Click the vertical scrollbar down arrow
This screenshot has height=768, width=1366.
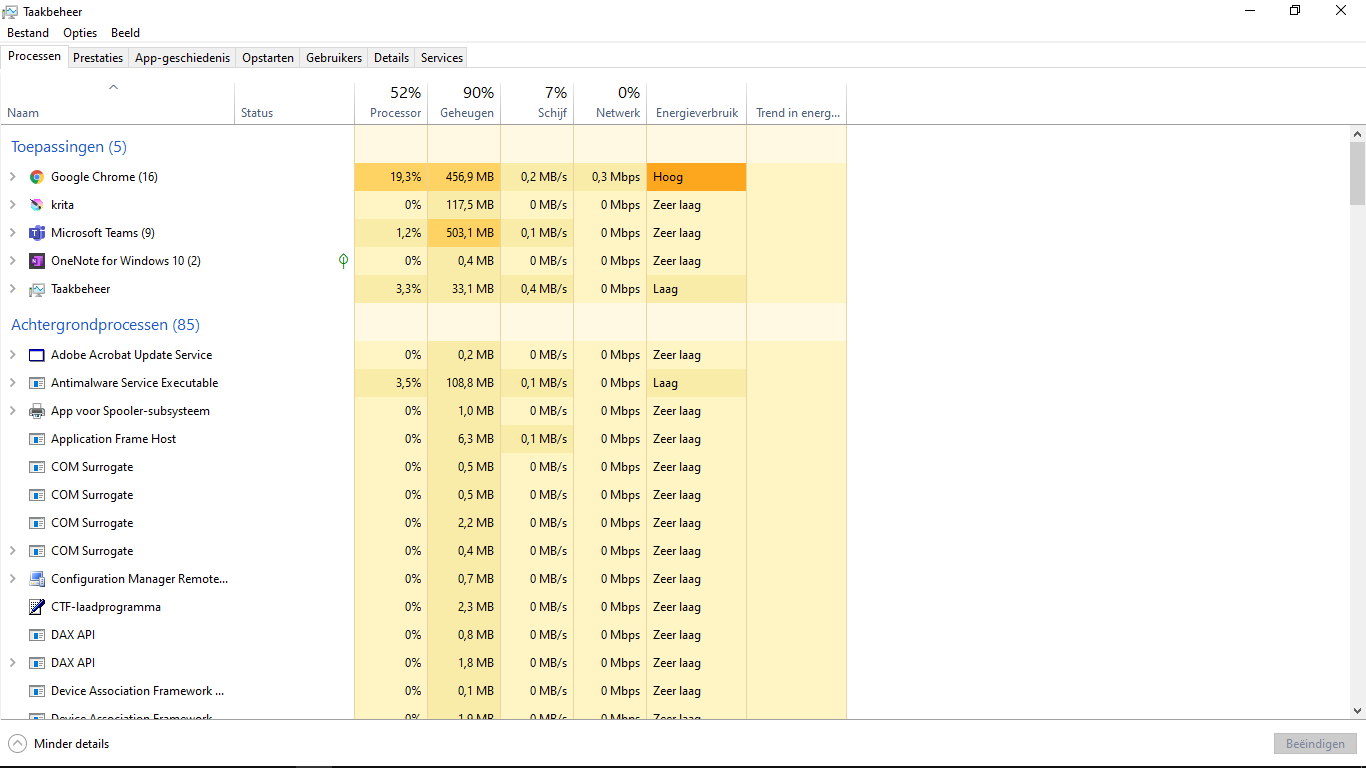point(1357,710)
